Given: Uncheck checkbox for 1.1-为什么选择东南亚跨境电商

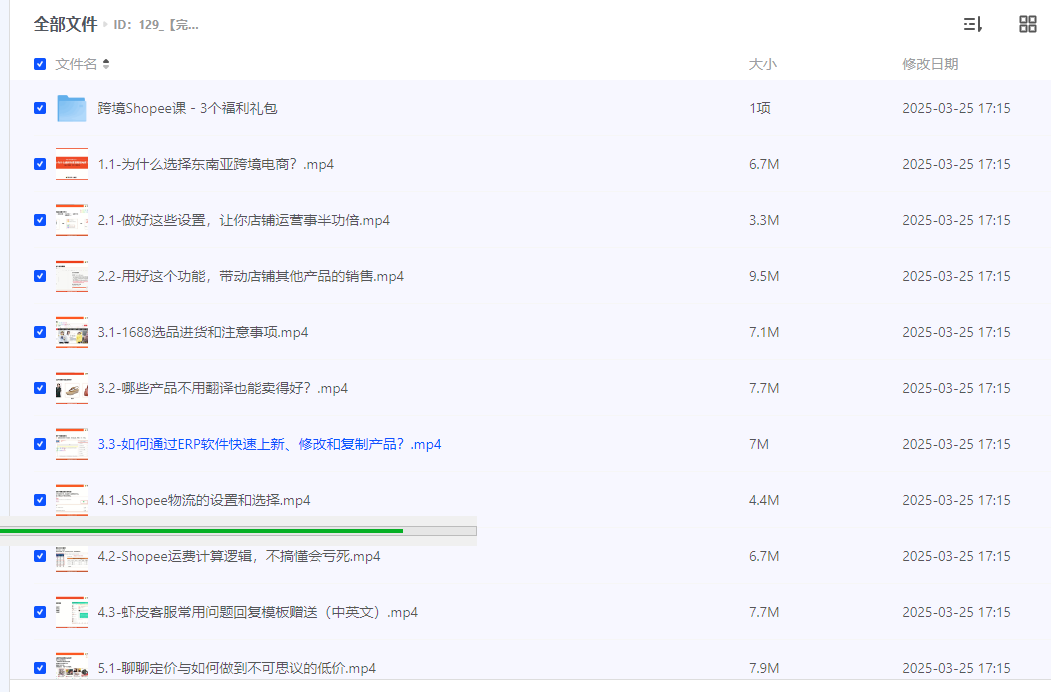Looking at the screenshot, I should tap(40, 164).
